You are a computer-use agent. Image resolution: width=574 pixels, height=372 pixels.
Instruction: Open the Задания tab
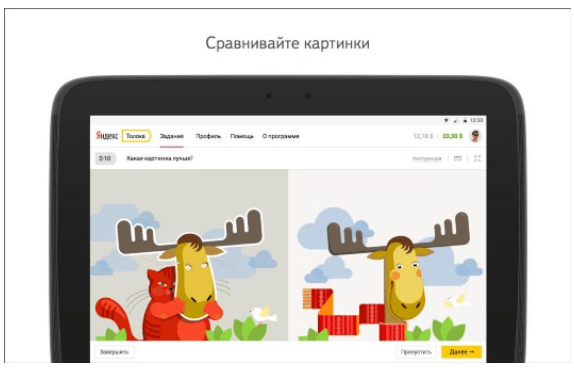(172, 136)
